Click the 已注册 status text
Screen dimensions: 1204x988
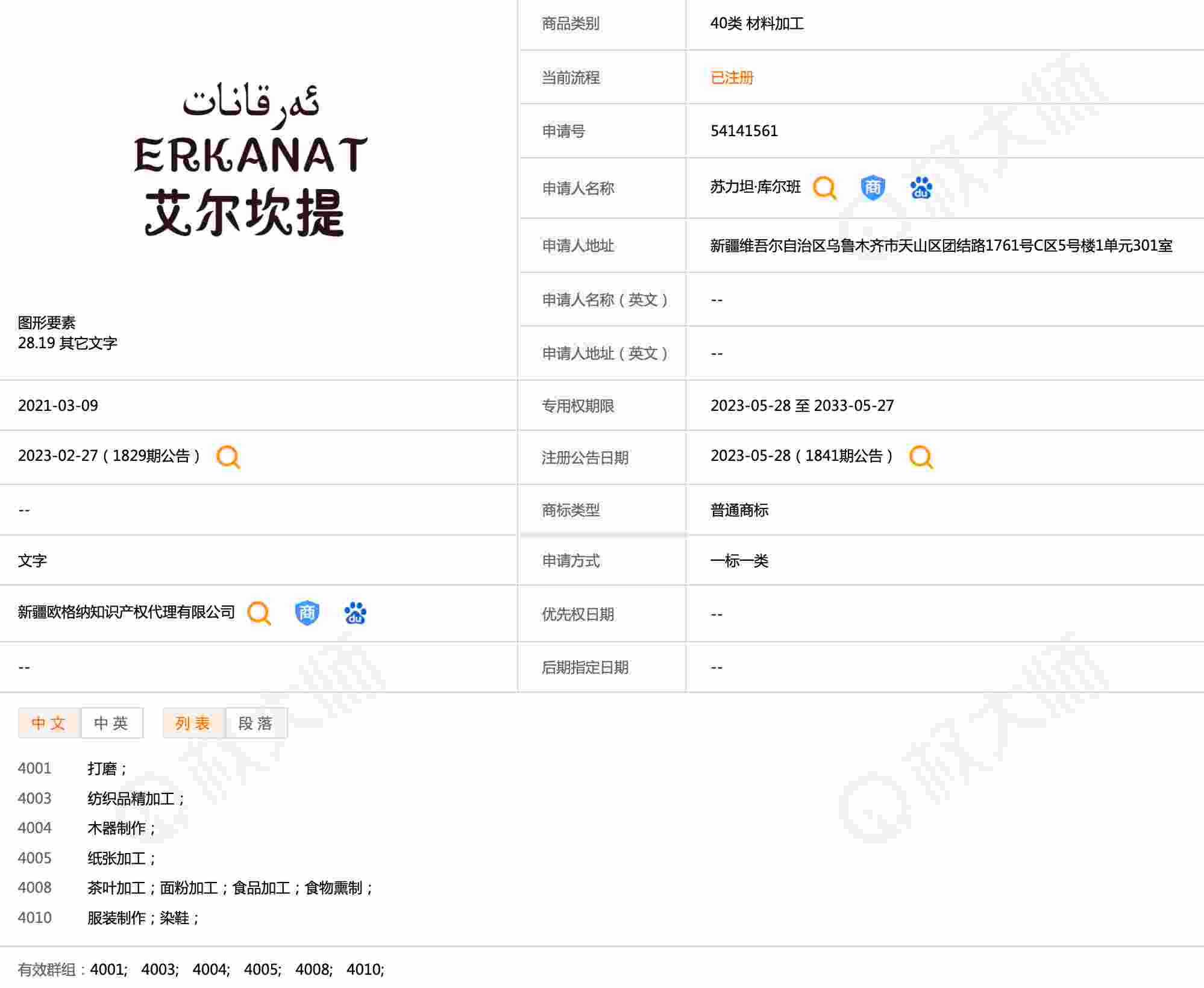pos(732,78)
